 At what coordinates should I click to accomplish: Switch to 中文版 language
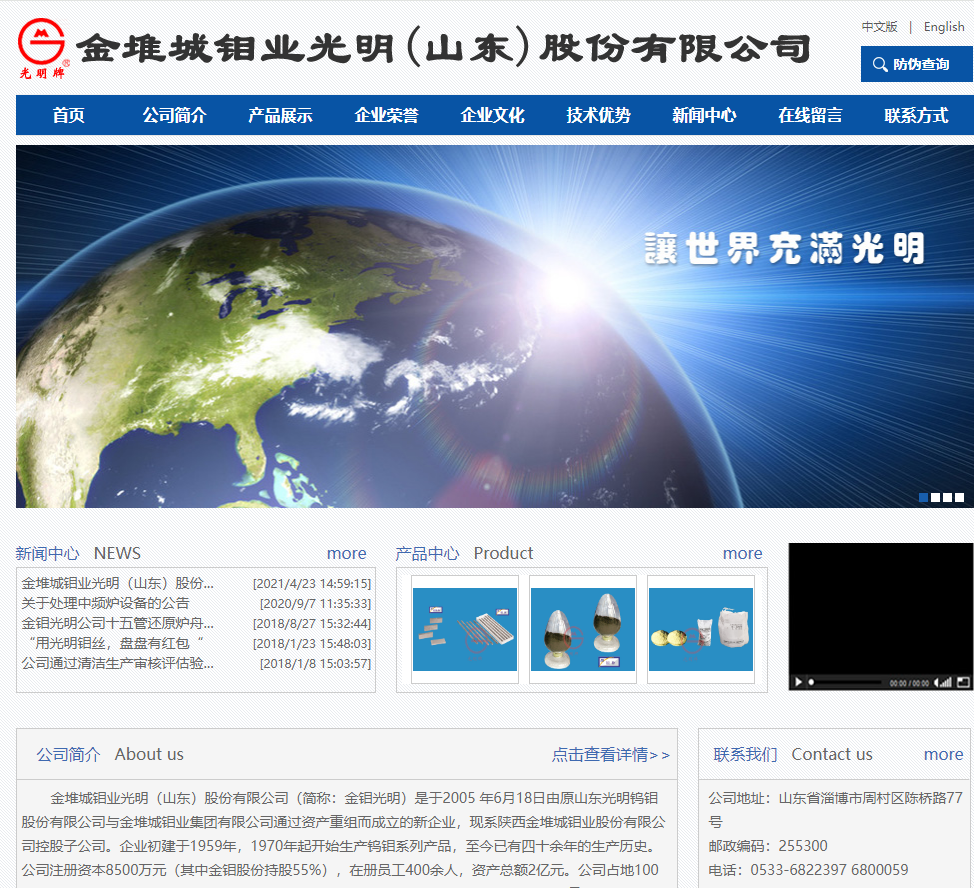(879, 27)
